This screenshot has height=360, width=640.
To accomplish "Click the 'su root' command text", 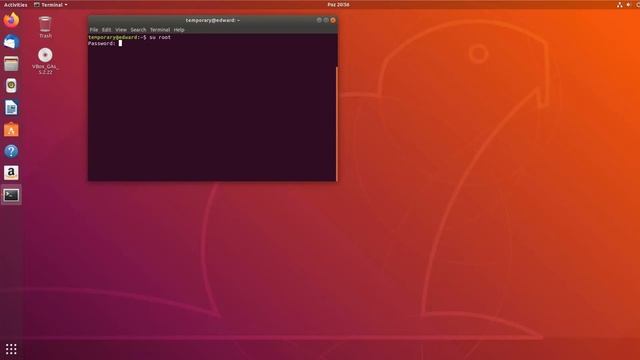I will (x=160, y=37).
